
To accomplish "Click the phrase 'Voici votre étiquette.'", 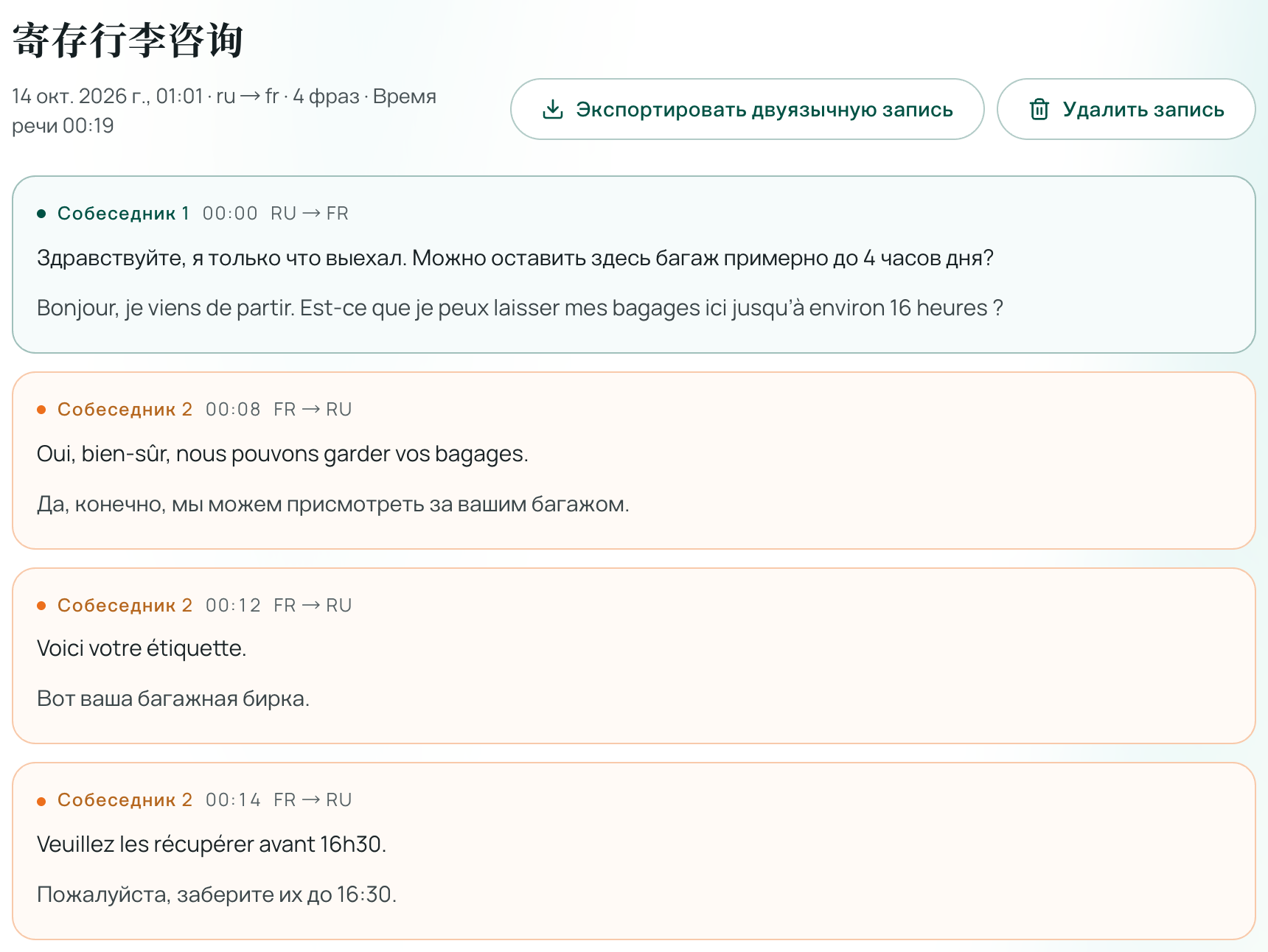I will 142,648.
